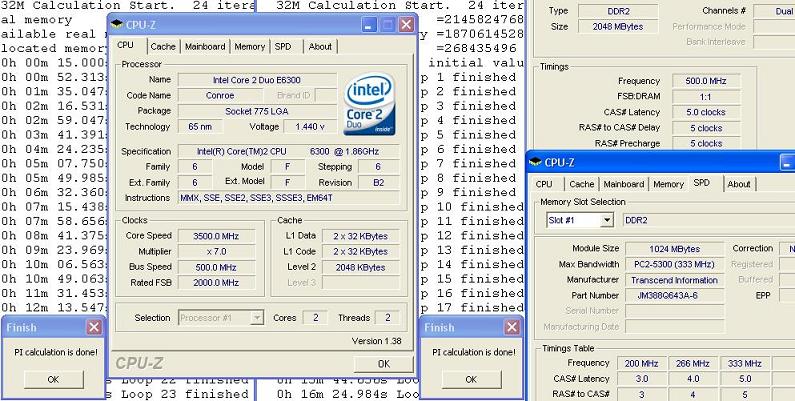Open Memory tab in main CPU-Z window
Viewport: 795px width, 401px height.
249,47
